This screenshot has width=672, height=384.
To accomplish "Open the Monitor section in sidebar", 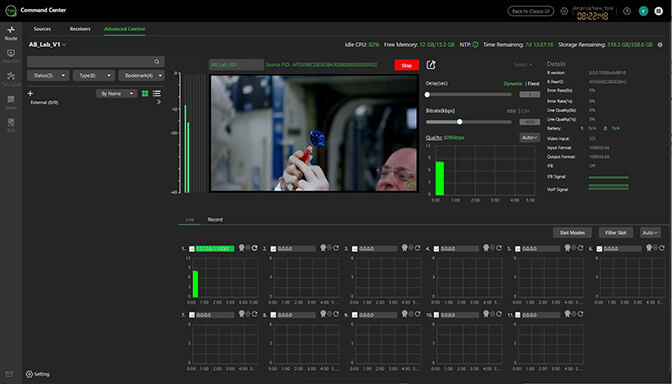I will (11, 56).
